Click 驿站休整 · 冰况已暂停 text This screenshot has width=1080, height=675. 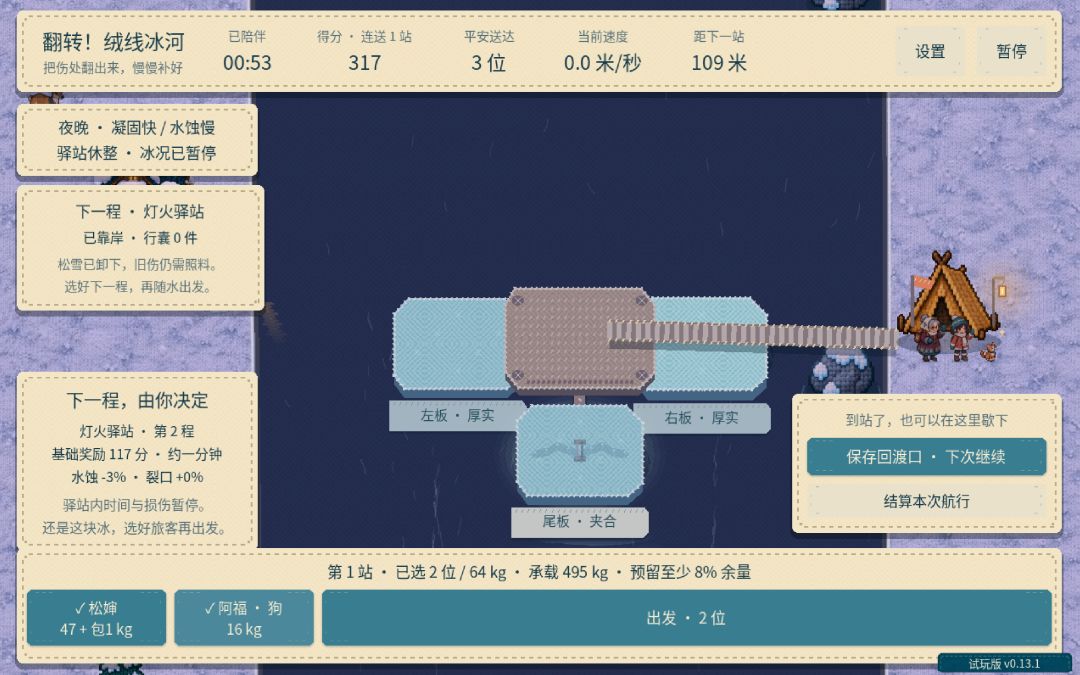(x=136, y=152)
